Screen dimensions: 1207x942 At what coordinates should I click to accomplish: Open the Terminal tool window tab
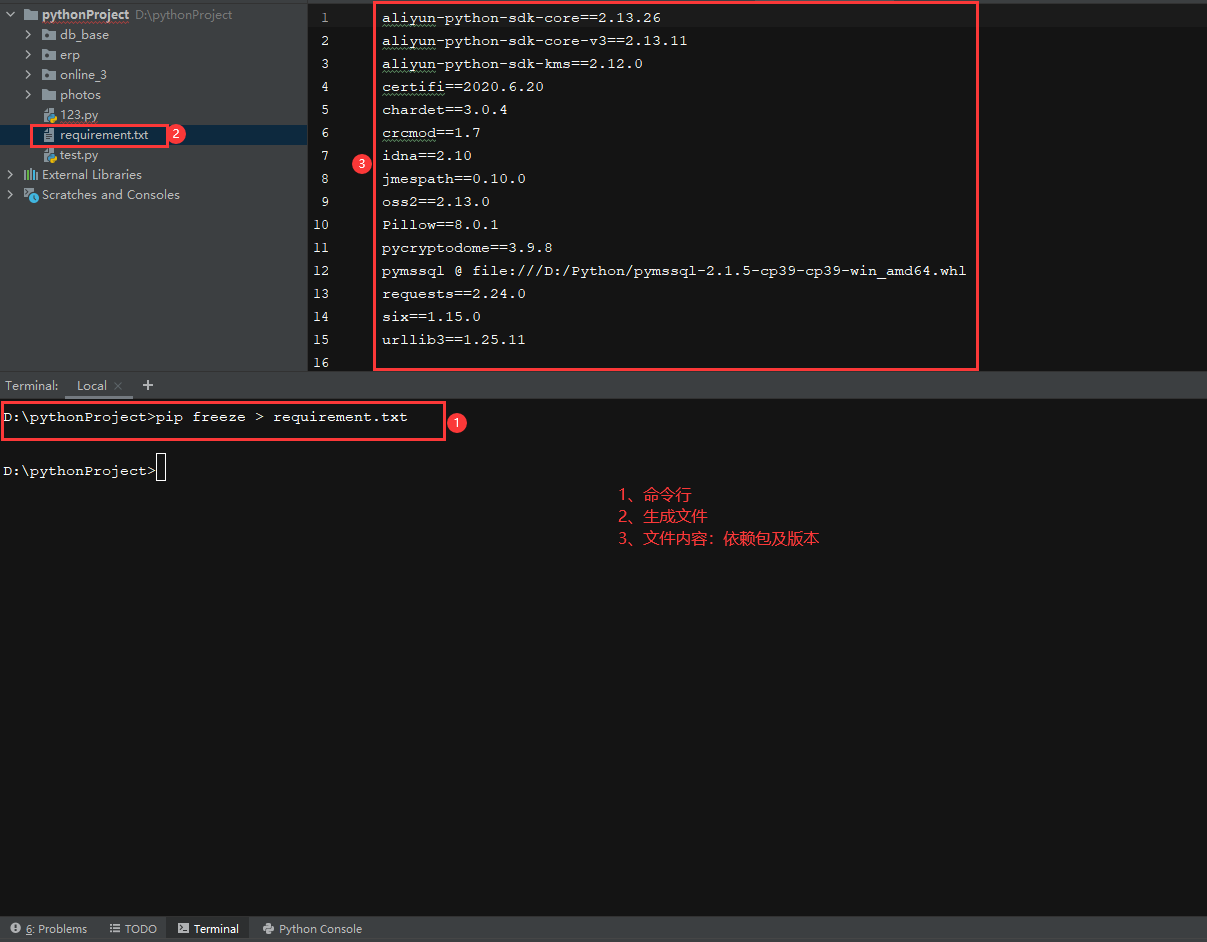click(x=208, y=929)
